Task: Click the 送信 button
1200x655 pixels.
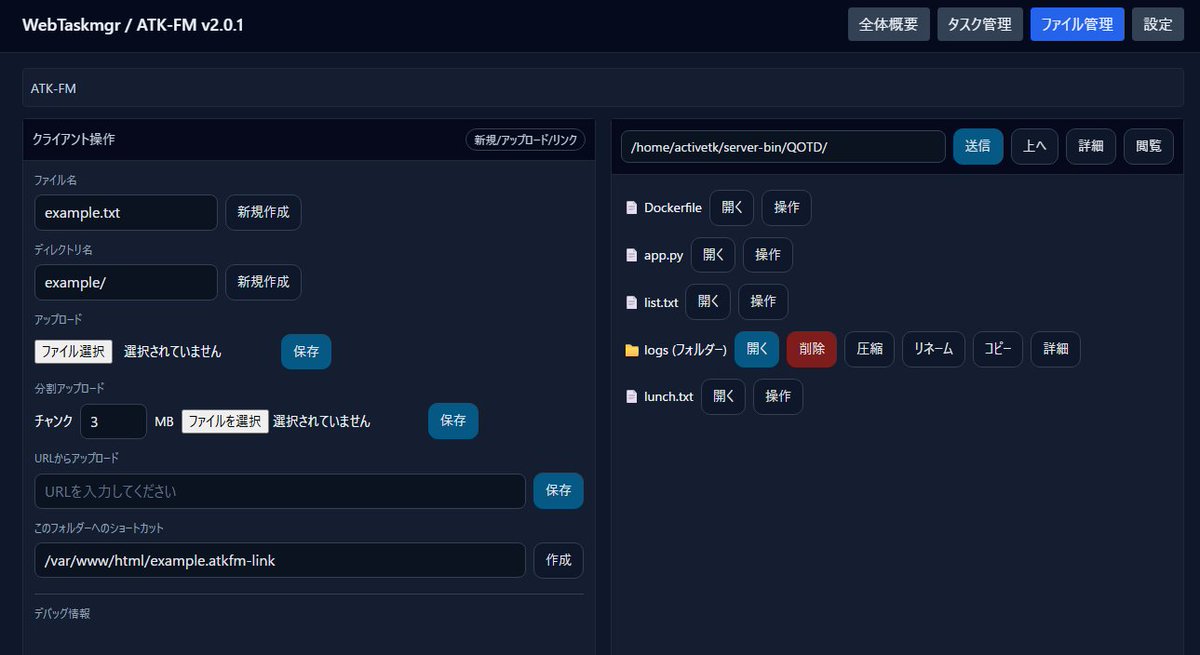Action: click(978, 146)
